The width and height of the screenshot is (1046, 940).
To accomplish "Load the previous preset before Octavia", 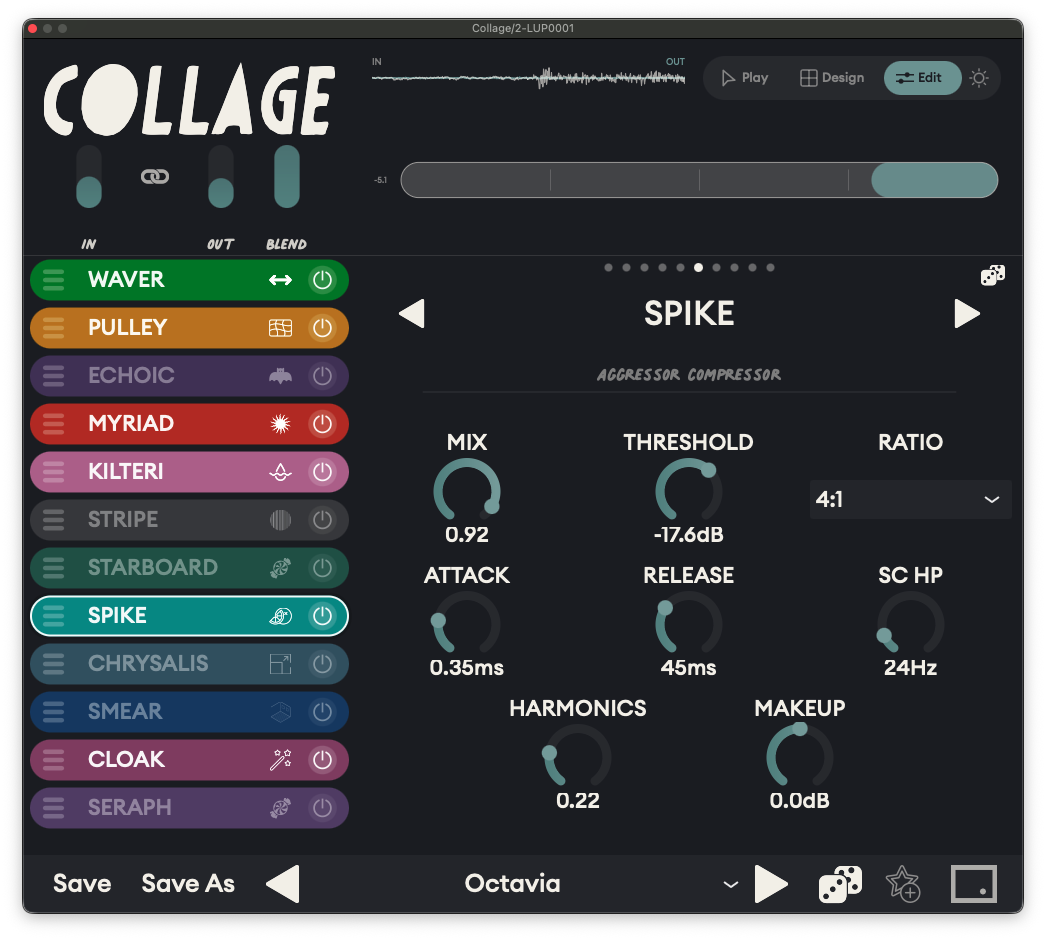I will tap(283, 884).
